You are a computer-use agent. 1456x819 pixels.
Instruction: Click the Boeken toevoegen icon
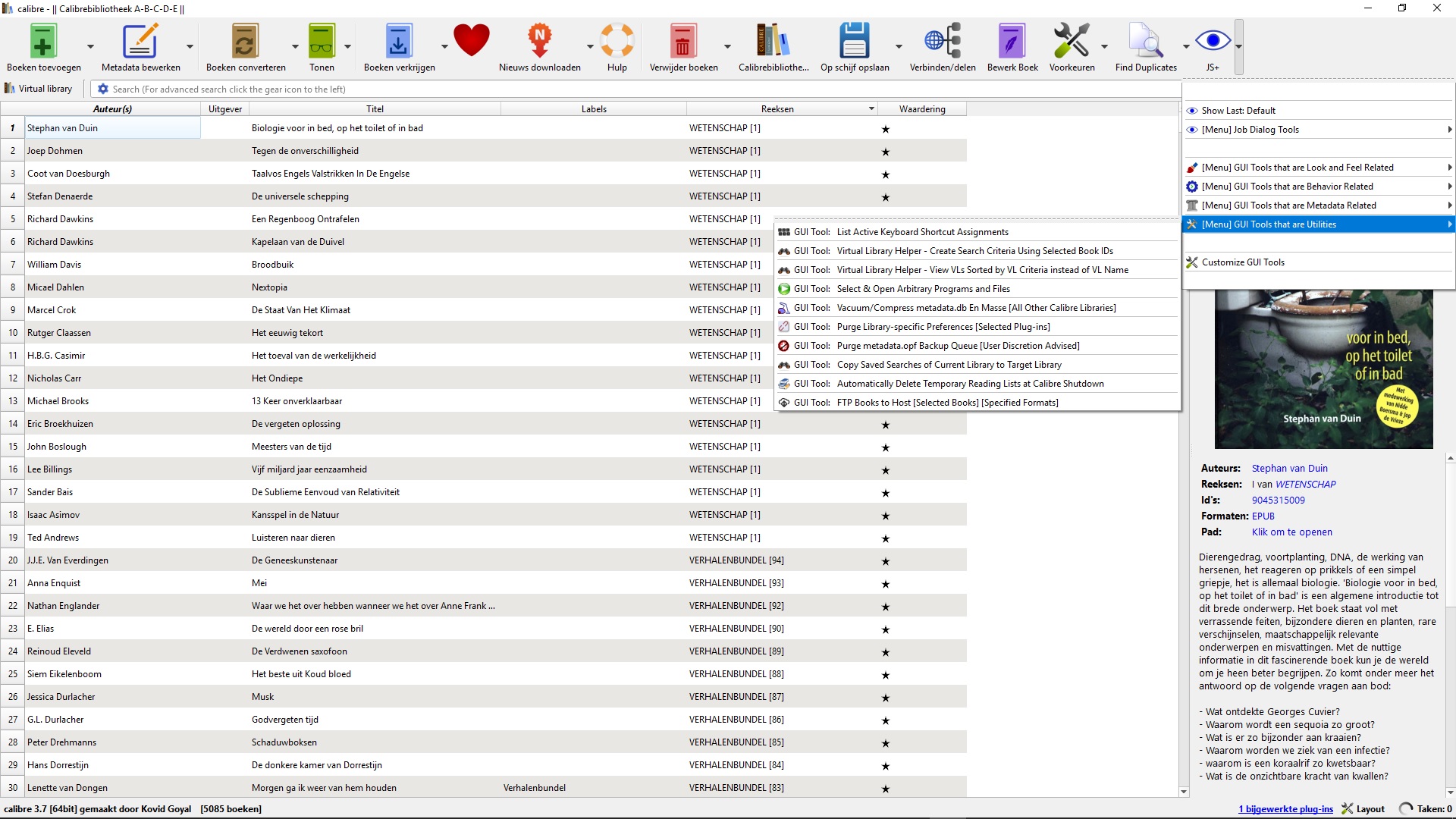43,43
